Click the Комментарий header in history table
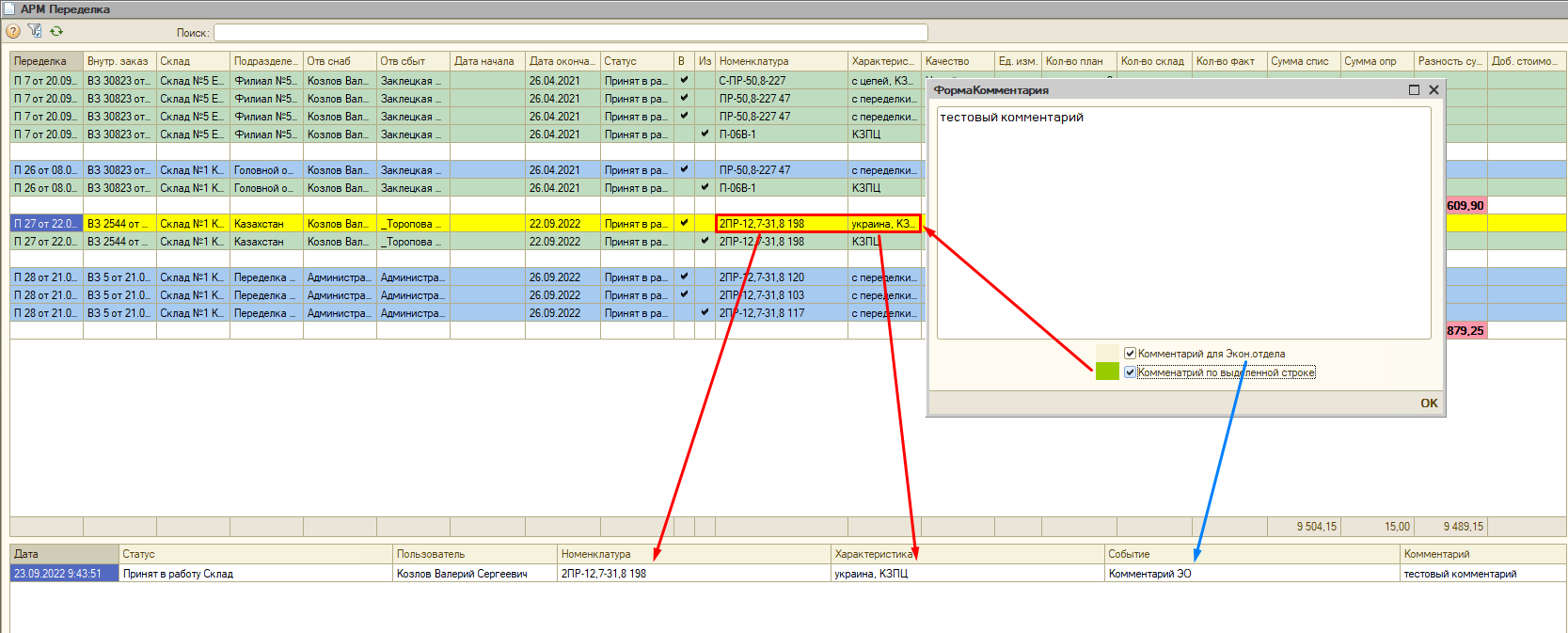This screenshot has width=1568, height=633. [1483, 554]
